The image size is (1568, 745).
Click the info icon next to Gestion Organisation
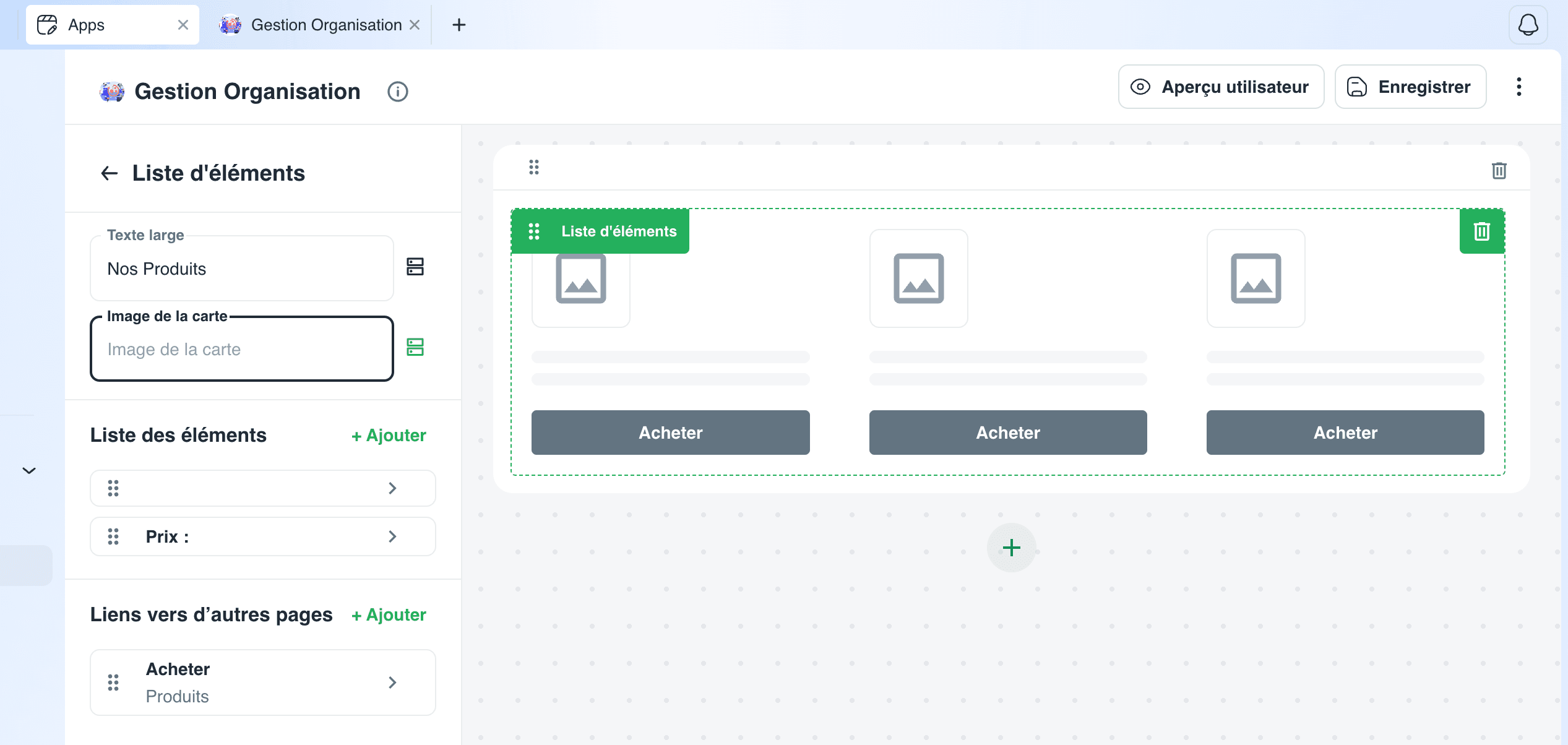(x=398, y=92)
